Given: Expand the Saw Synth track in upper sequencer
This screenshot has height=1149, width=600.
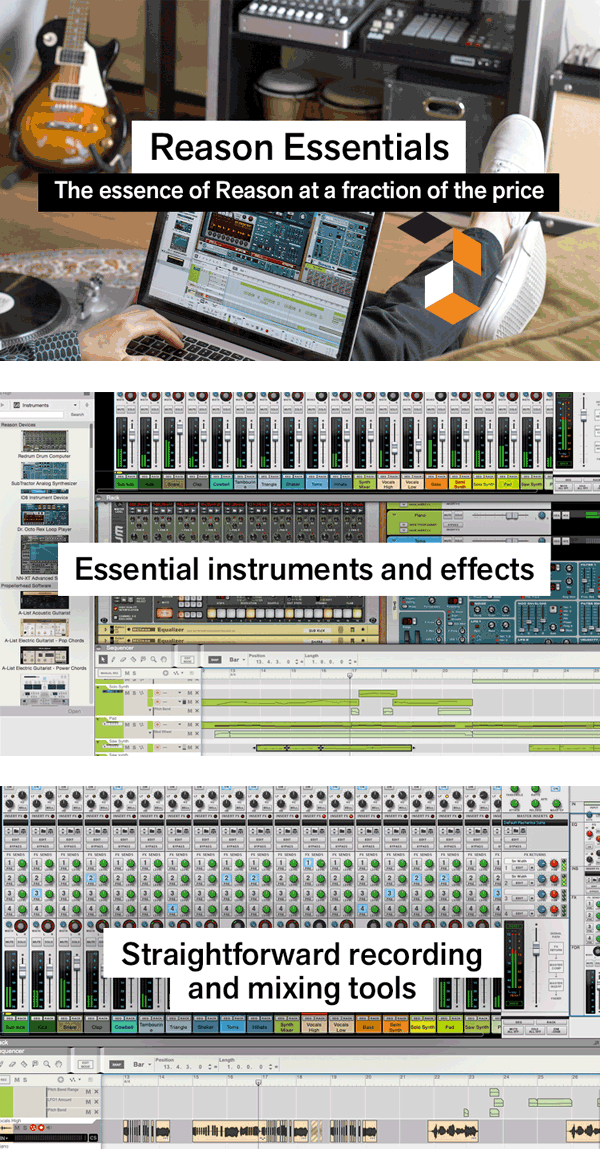Looking at the screenshot, I should click(97, 741).
